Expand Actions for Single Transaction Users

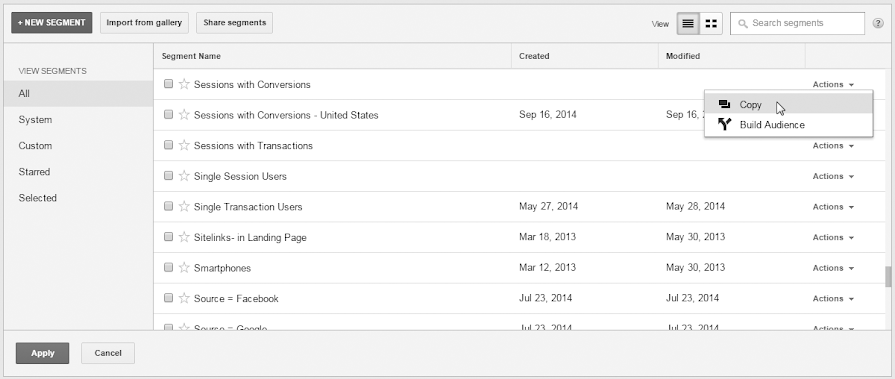pyautogui.click(x=833, y=207)
